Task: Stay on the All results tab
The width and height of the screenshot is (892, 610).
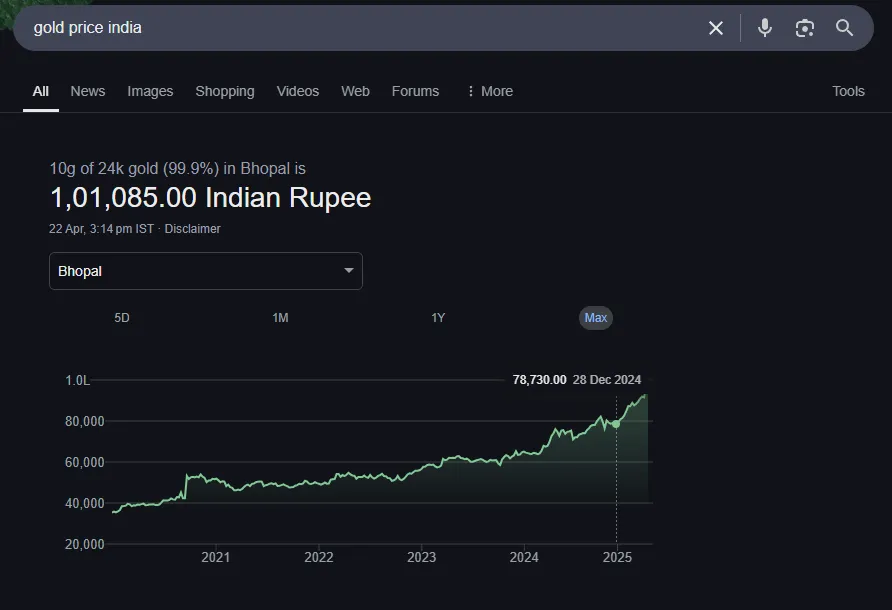Action: click(x=41, y=91)
